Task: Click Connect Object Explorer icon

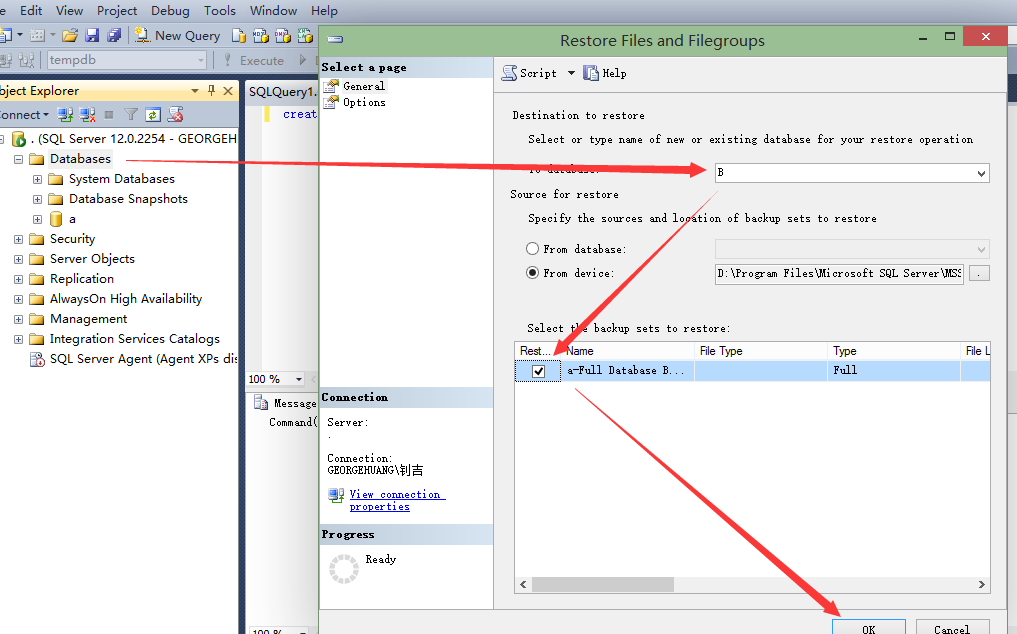Action: 66,115
